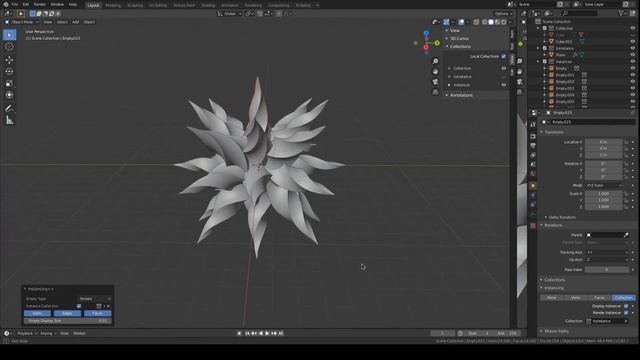The image size is (640, 360).
Task: Toggle the Display Instancer checkbox
Action: pyautogui.click(x=626, y=306)
